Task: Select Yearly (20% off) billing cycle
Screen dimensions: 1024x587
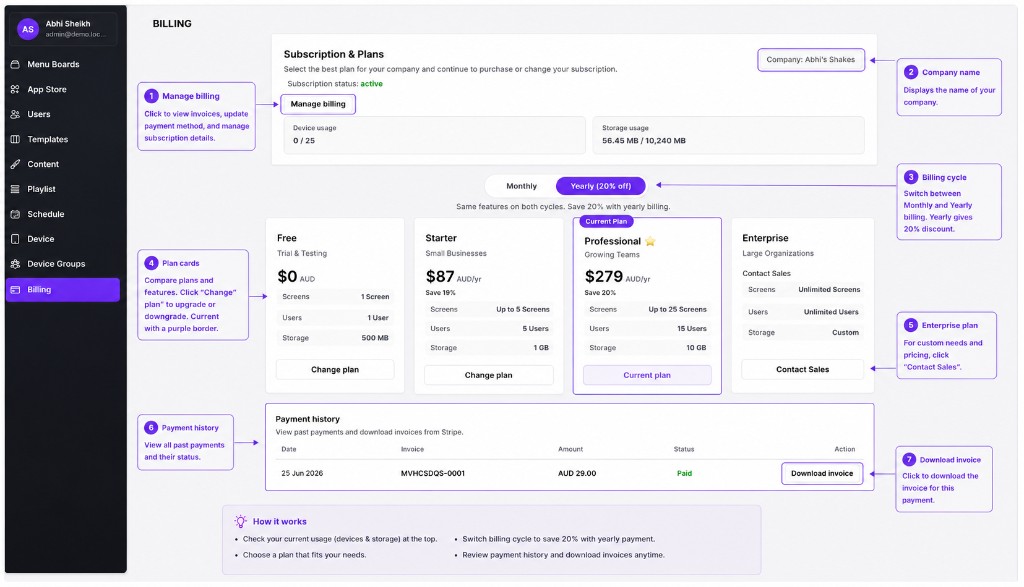Action: pyautogui.click(x=601, y=186)
